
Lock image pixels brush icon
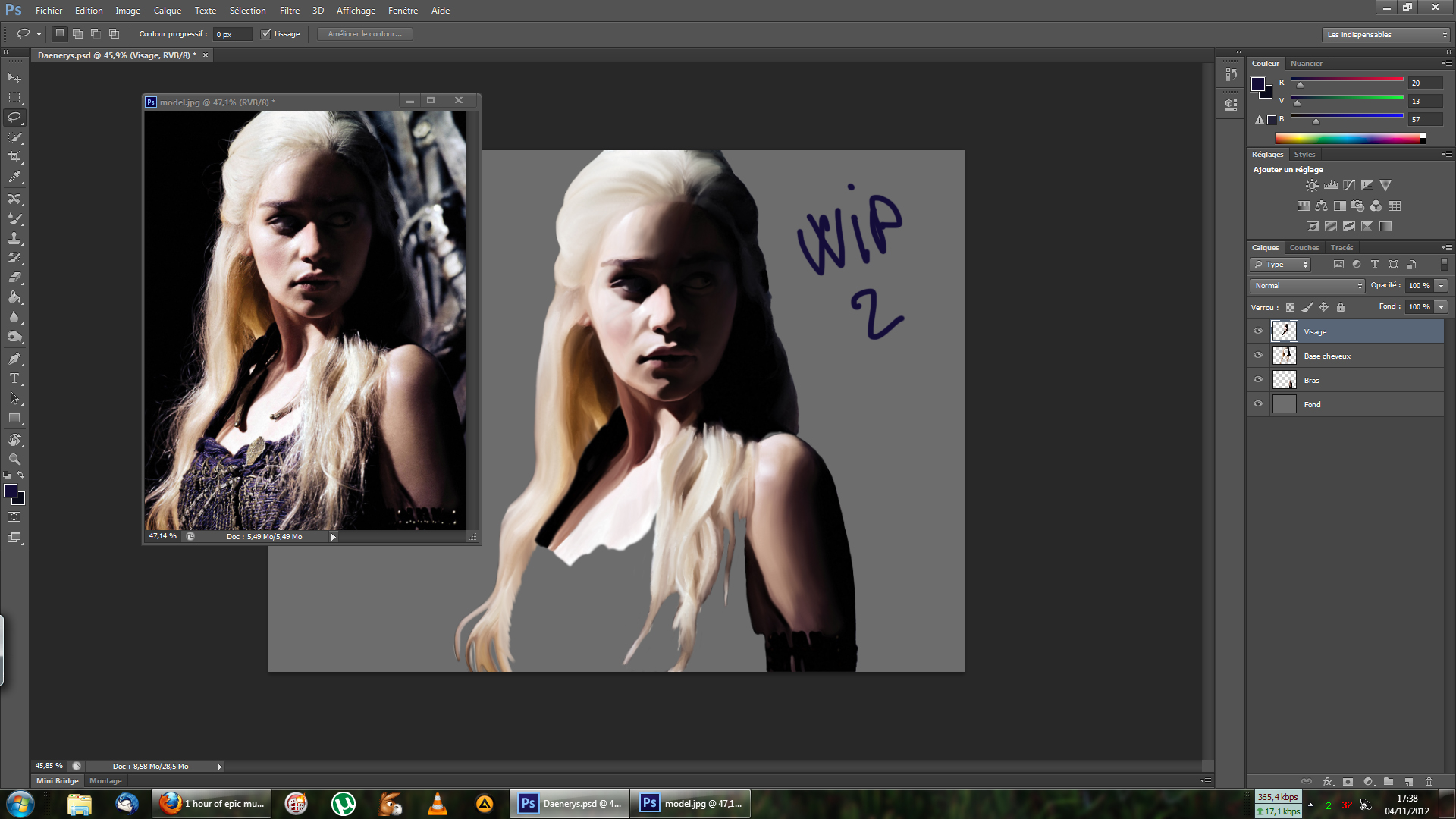1307,307
